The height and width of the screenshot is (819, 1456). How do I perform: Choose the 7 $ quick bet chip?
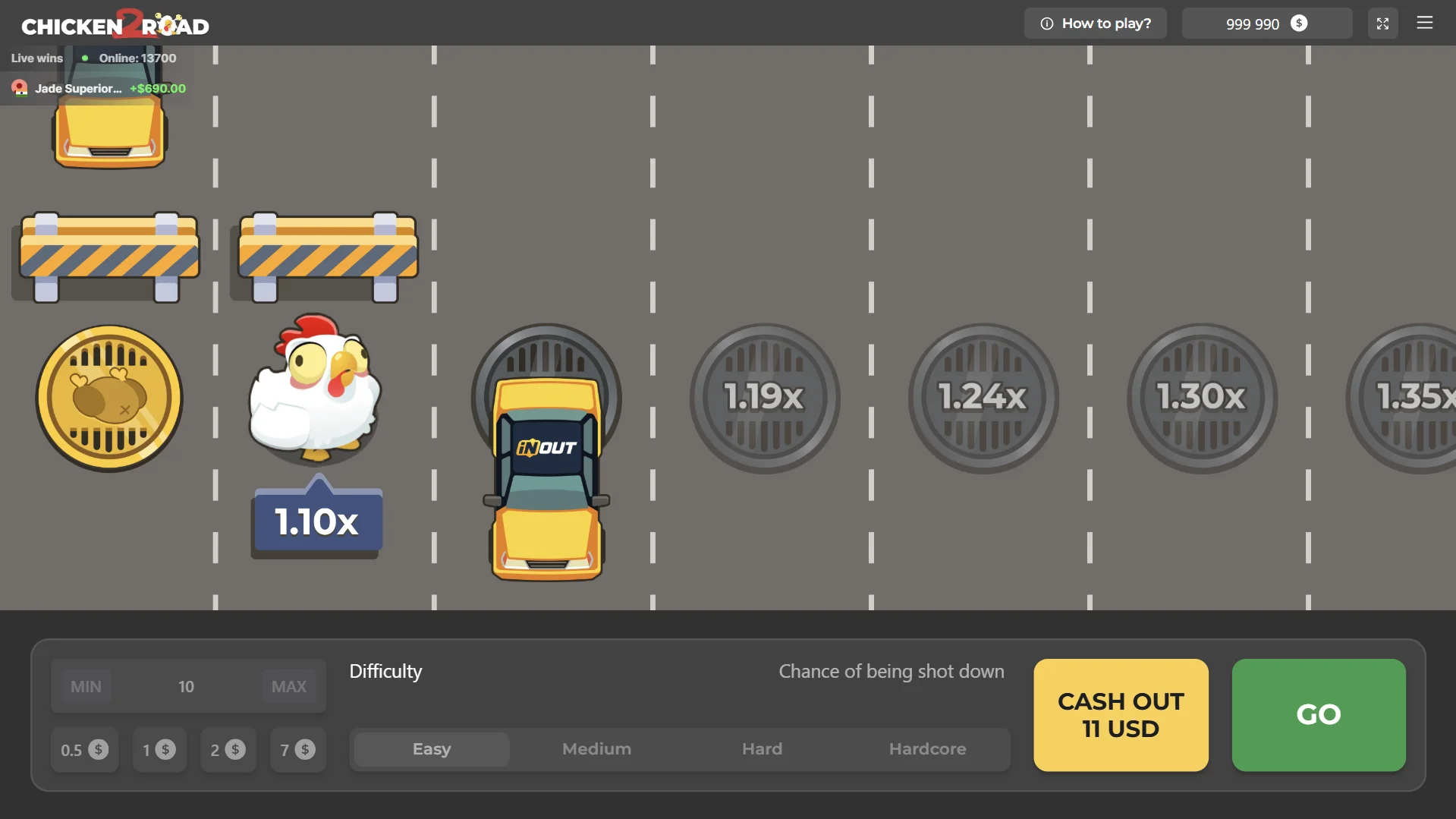coord(297,750)
